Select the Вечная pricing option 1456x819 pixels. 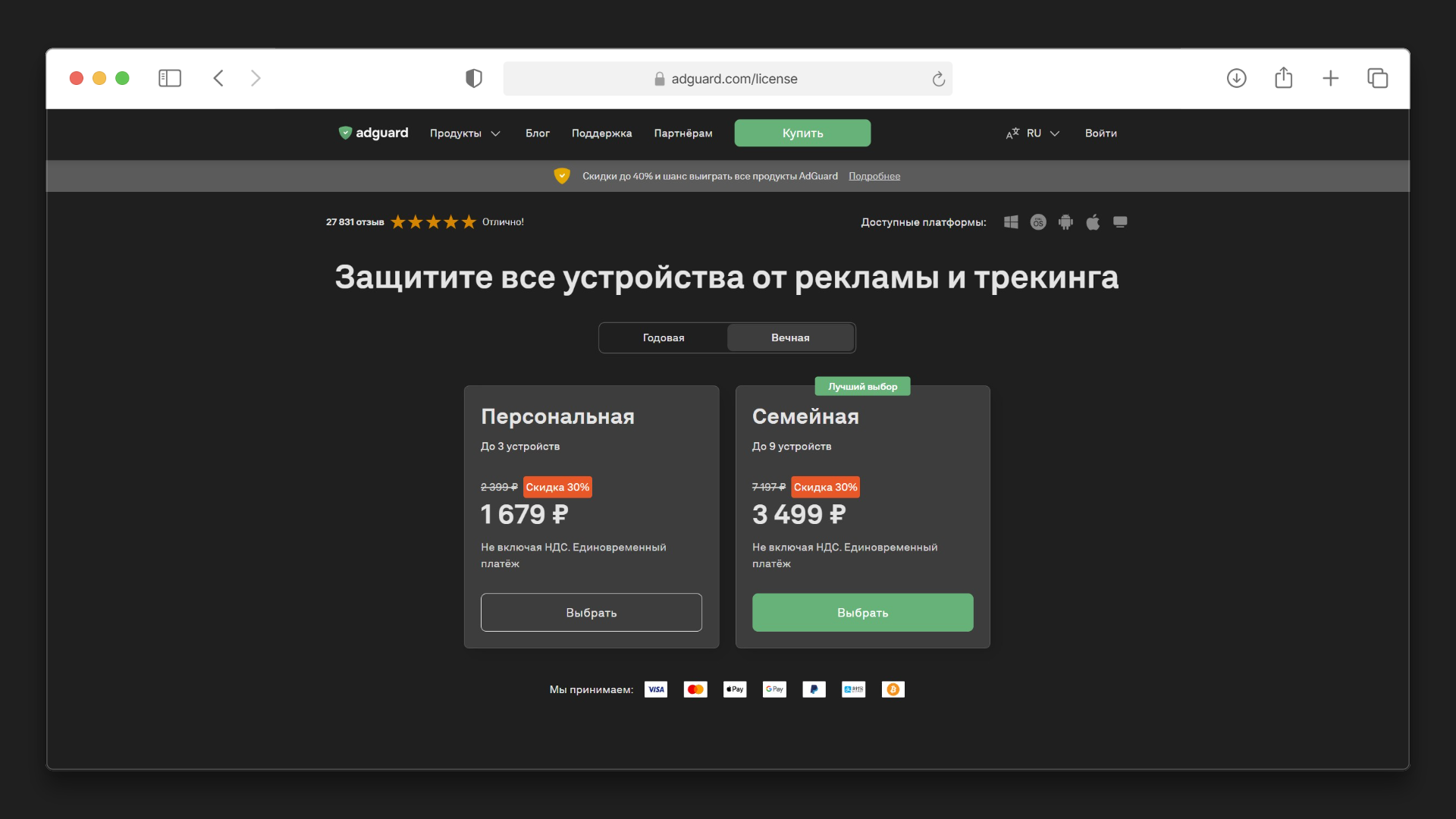790,337
